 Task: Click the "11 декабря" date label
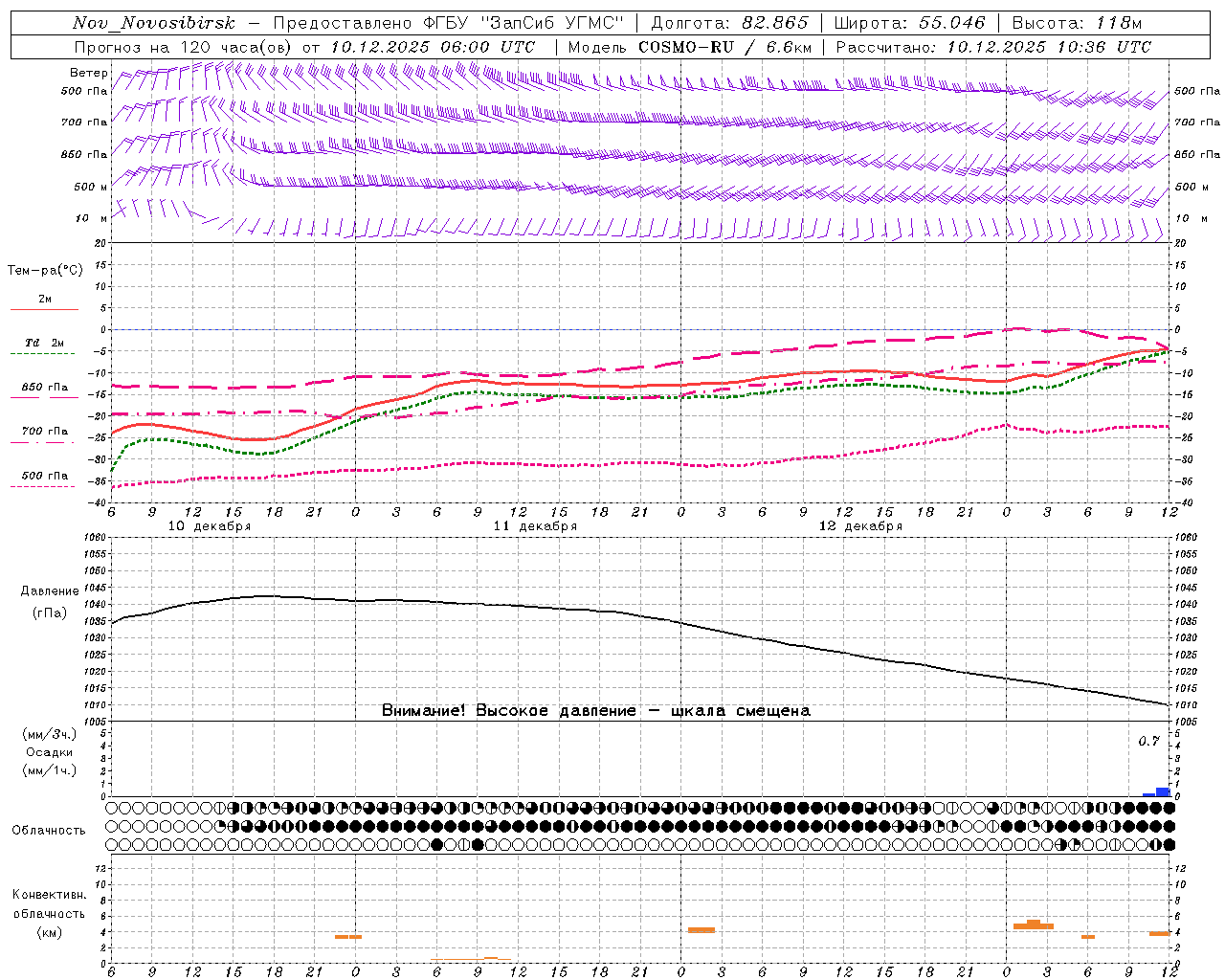535,526
